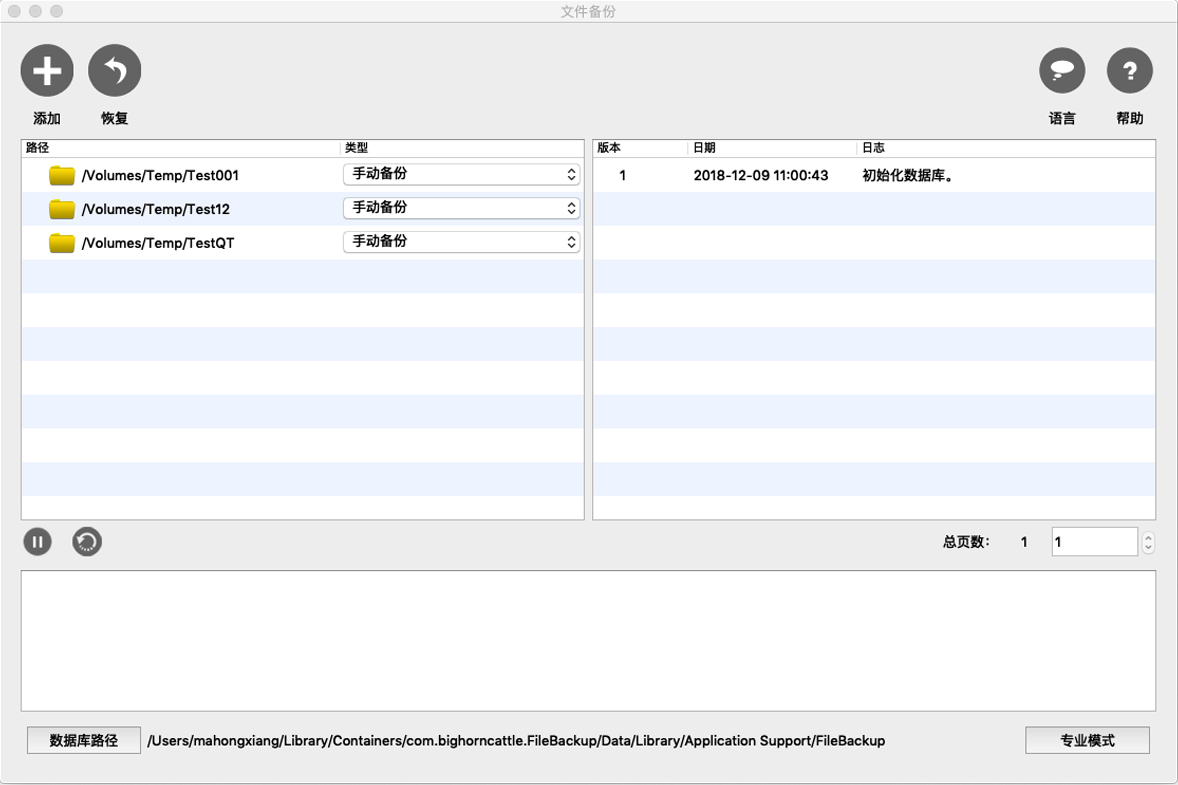The width and height of the screenshot is (1178, 785).
Task: Click the 专业模式 button
Action: tap(1087, 740)
